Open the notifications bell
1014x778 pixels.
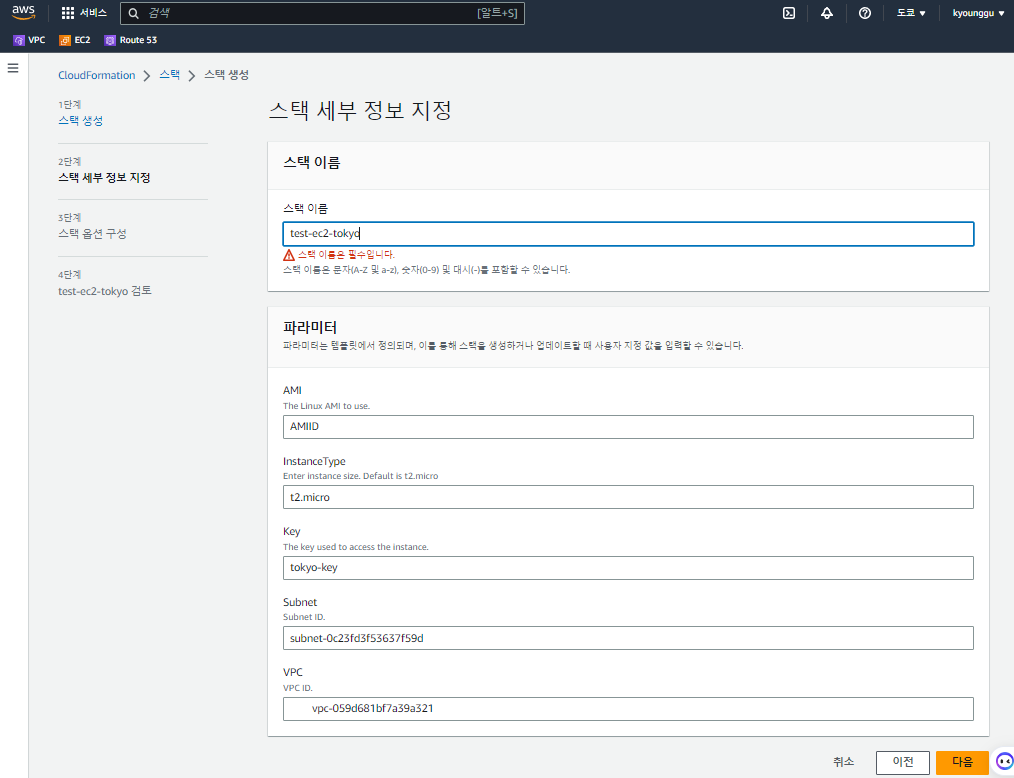click(826, 13)
